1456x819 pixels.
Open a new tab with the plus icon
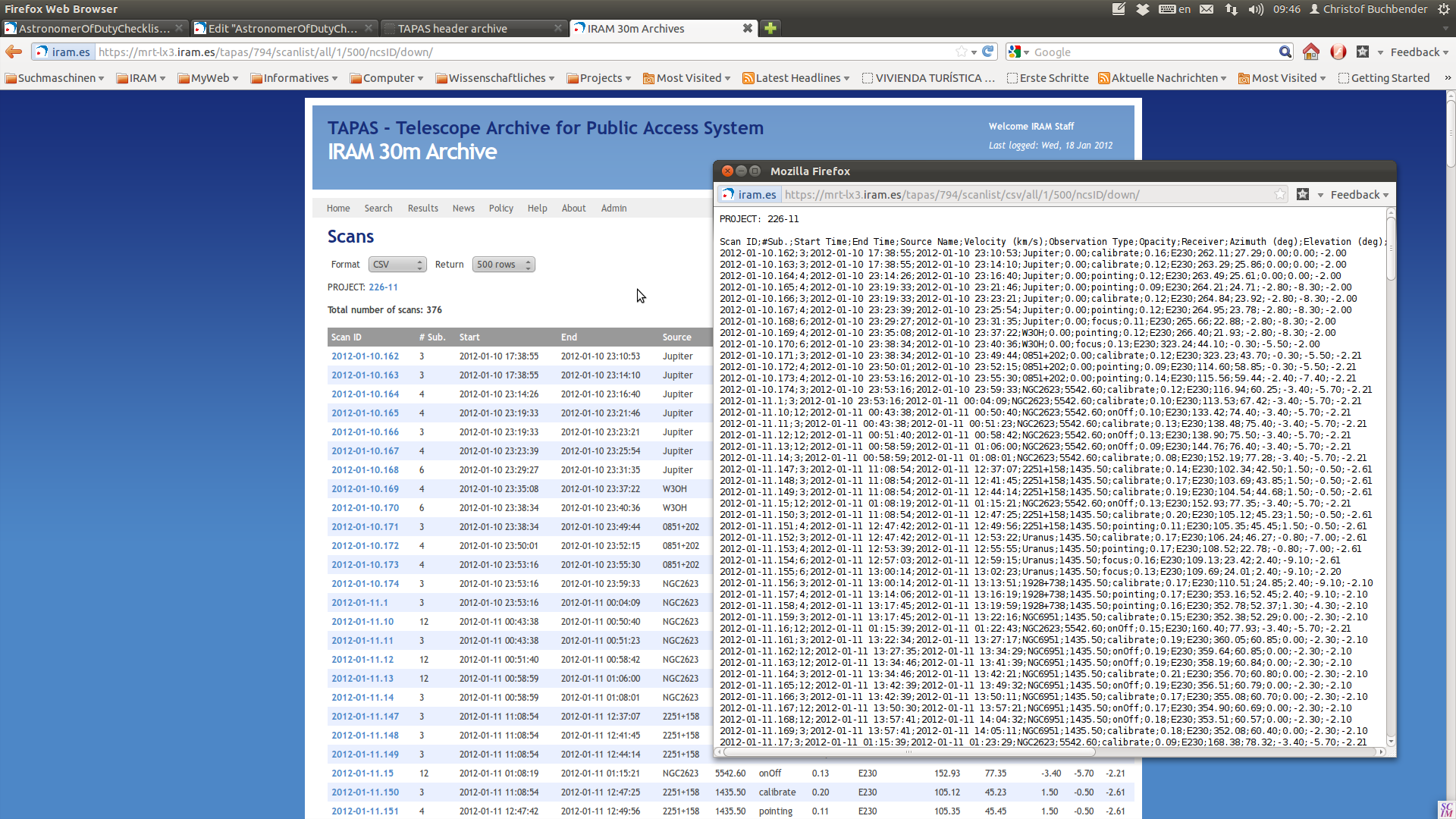pyautogui.click(x=770, y=28)
